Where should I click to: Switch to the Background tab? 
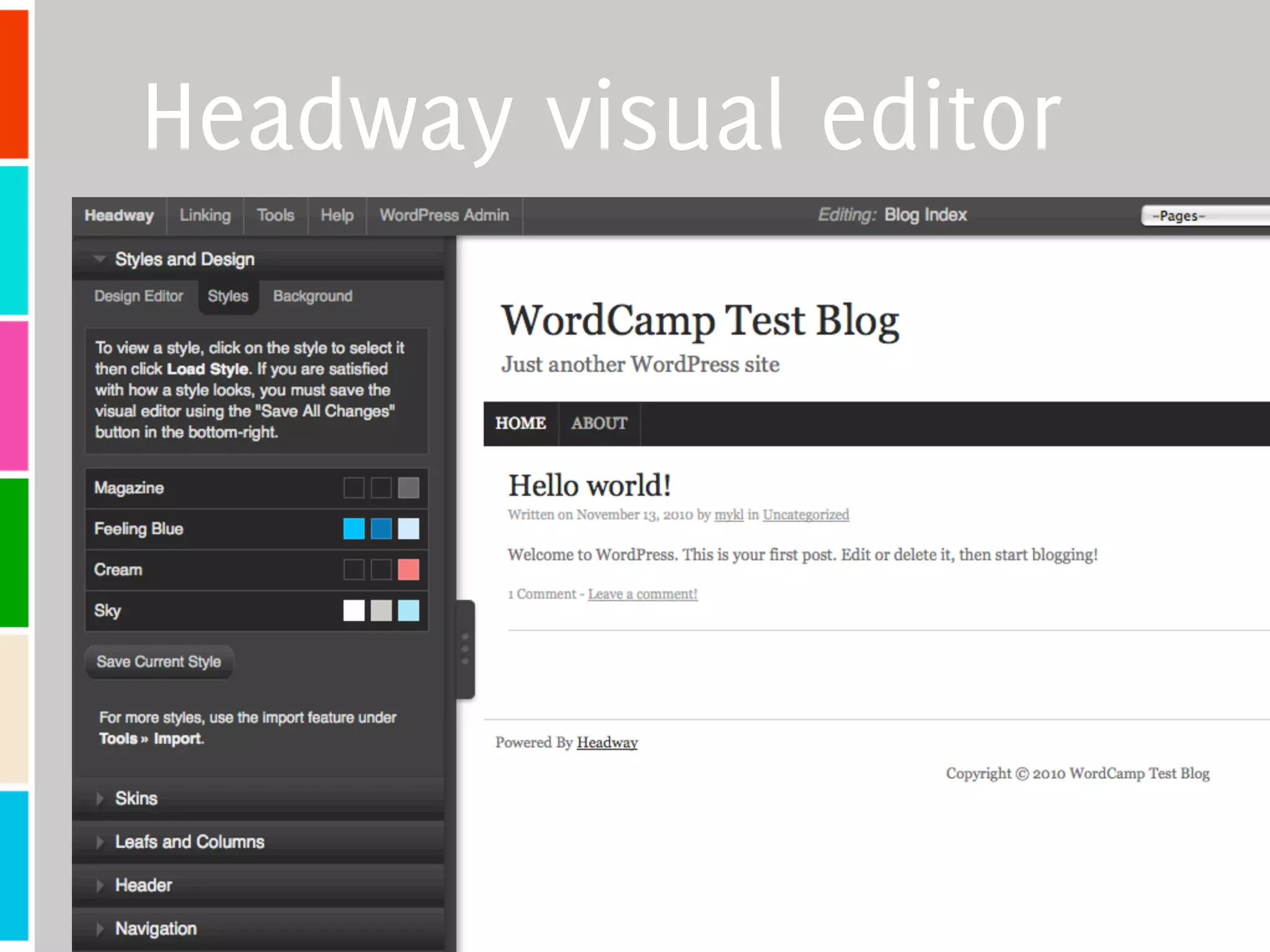coord(313,296)
